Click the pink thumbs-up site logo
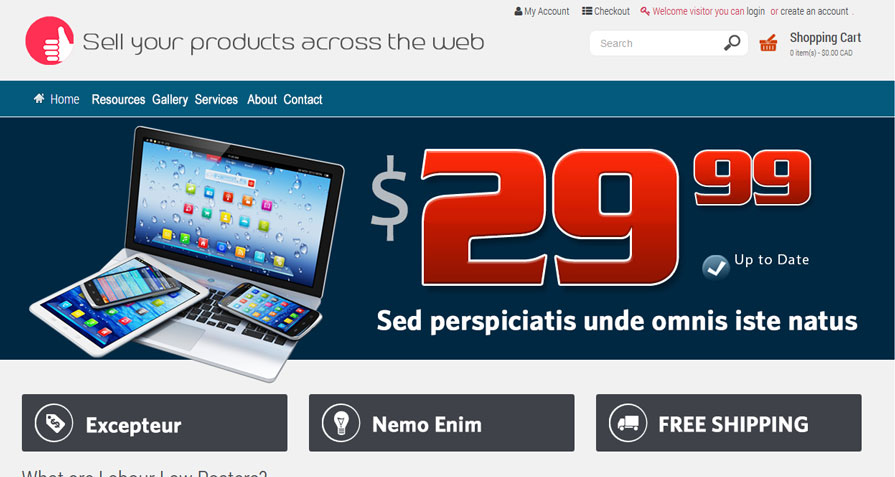The width and height of the screenshot is (895, 477). pos(50,41)
